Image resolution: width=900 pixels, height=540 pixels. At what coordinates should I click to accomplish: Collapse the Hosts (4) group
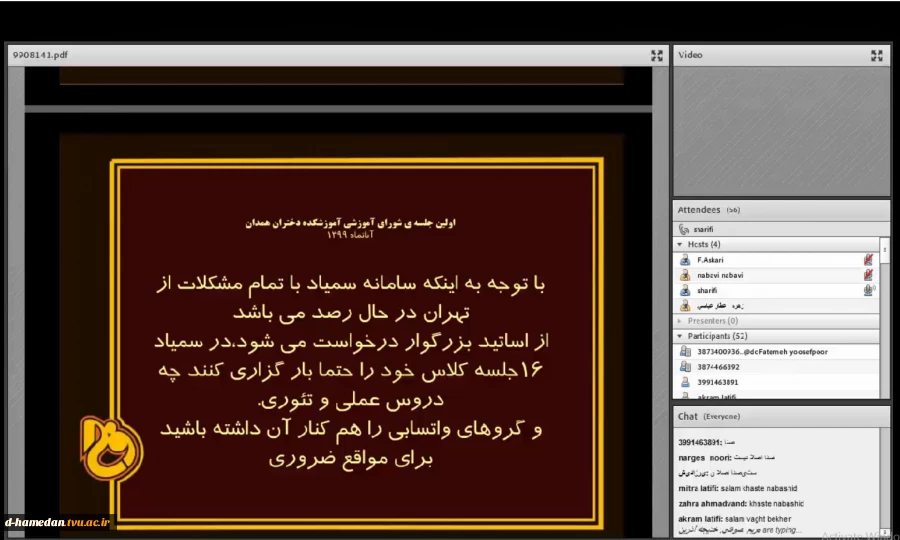[x=680, y=244]
